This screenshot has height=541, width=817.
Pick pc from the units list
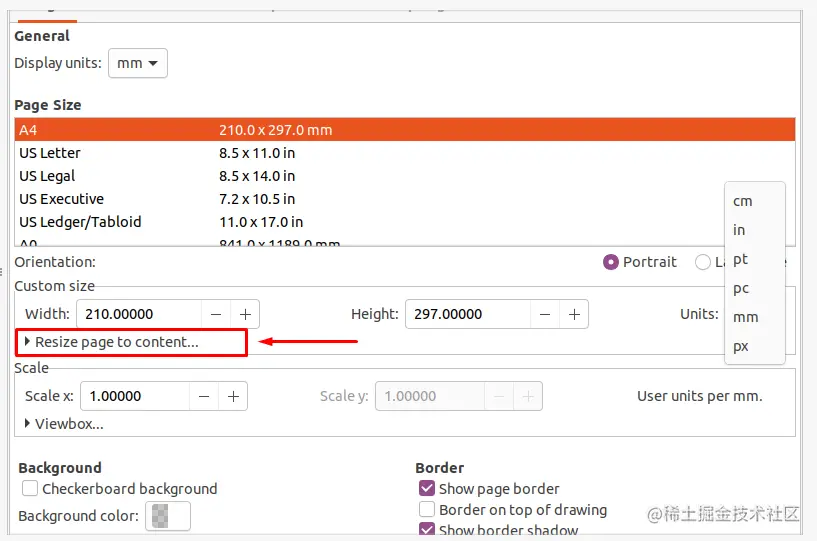(754, 288)
